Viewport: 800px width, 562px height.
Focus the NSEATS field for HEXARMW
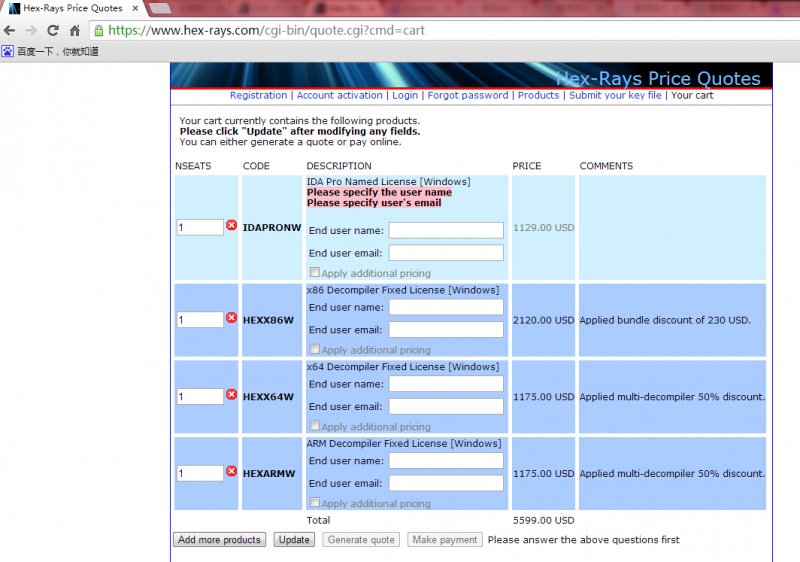pyautogui.click(x=200, y=473)
